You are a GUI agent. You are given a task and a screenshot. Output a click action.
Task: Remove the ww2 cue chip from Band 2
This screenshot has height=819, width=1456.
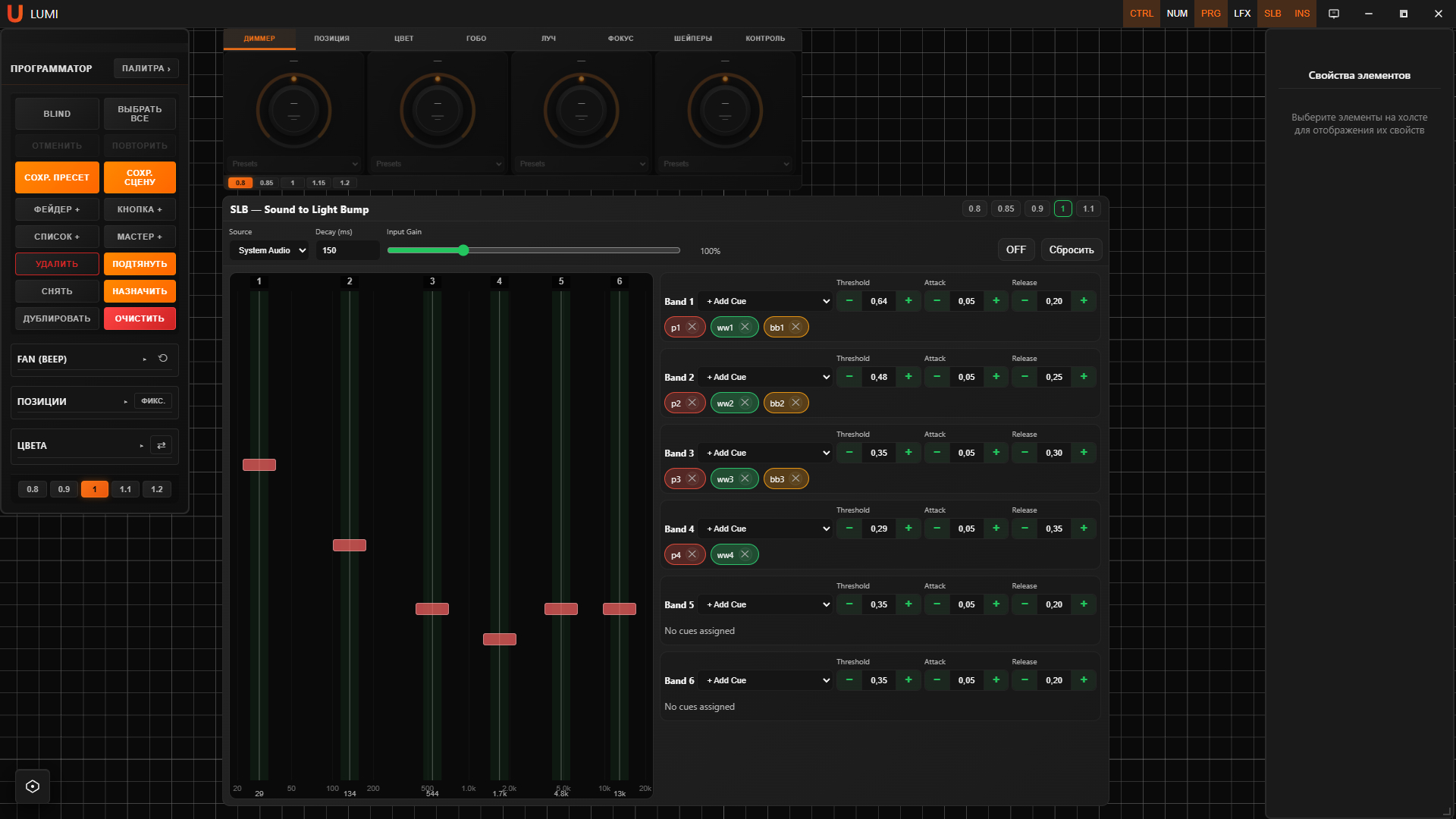tap(745, 403)
